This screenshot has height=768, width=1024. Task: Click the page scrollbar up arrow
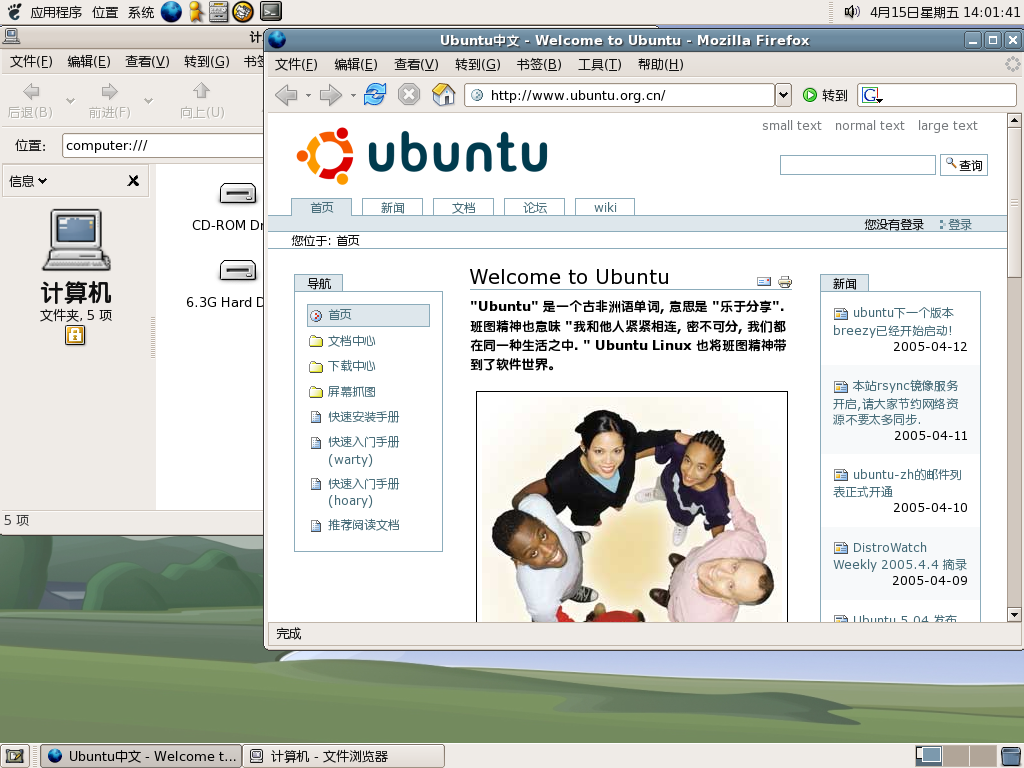pyautogui.click(x=1014, y=120)
